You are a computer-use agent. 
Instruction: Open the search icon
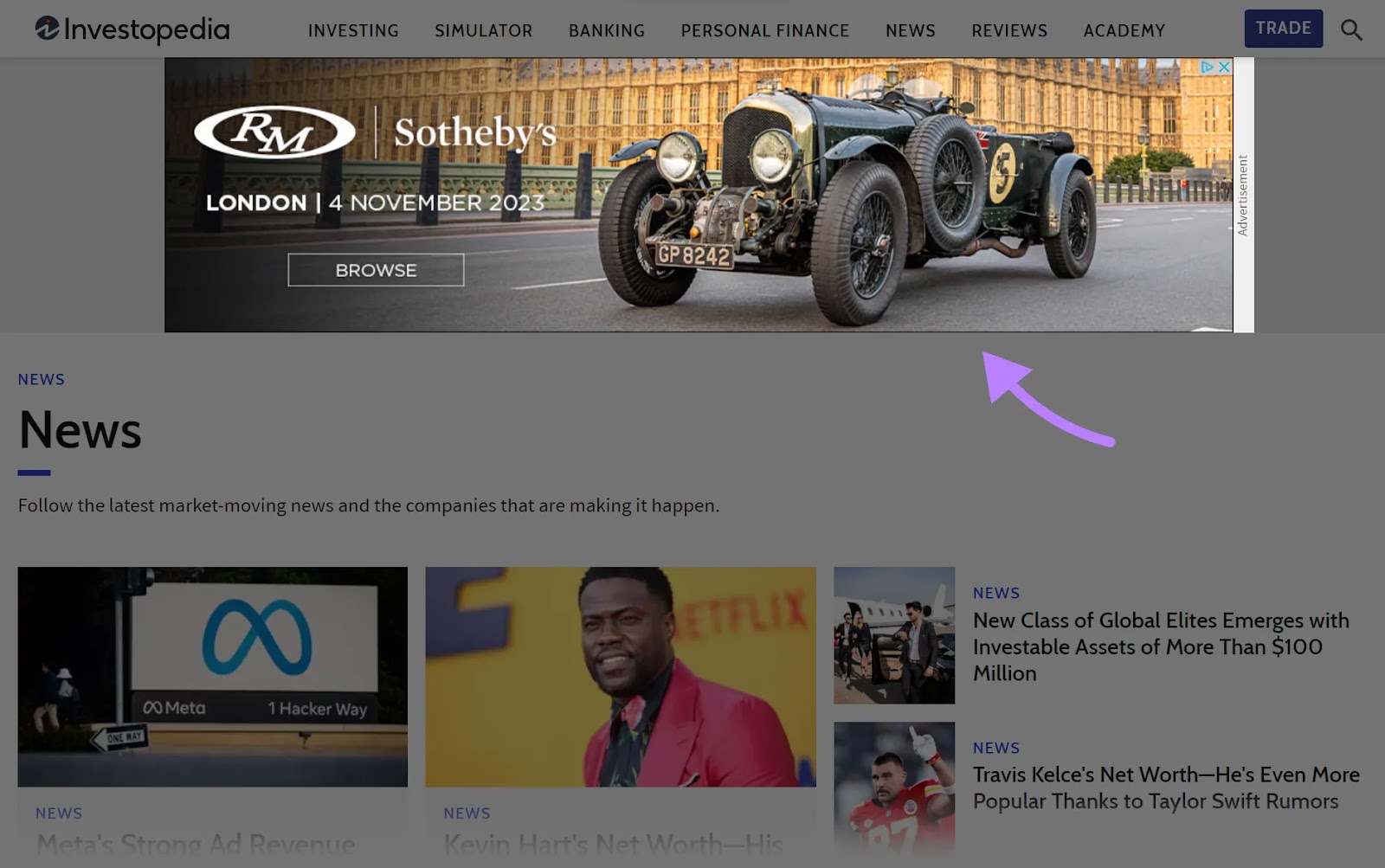coord(1350,29)
